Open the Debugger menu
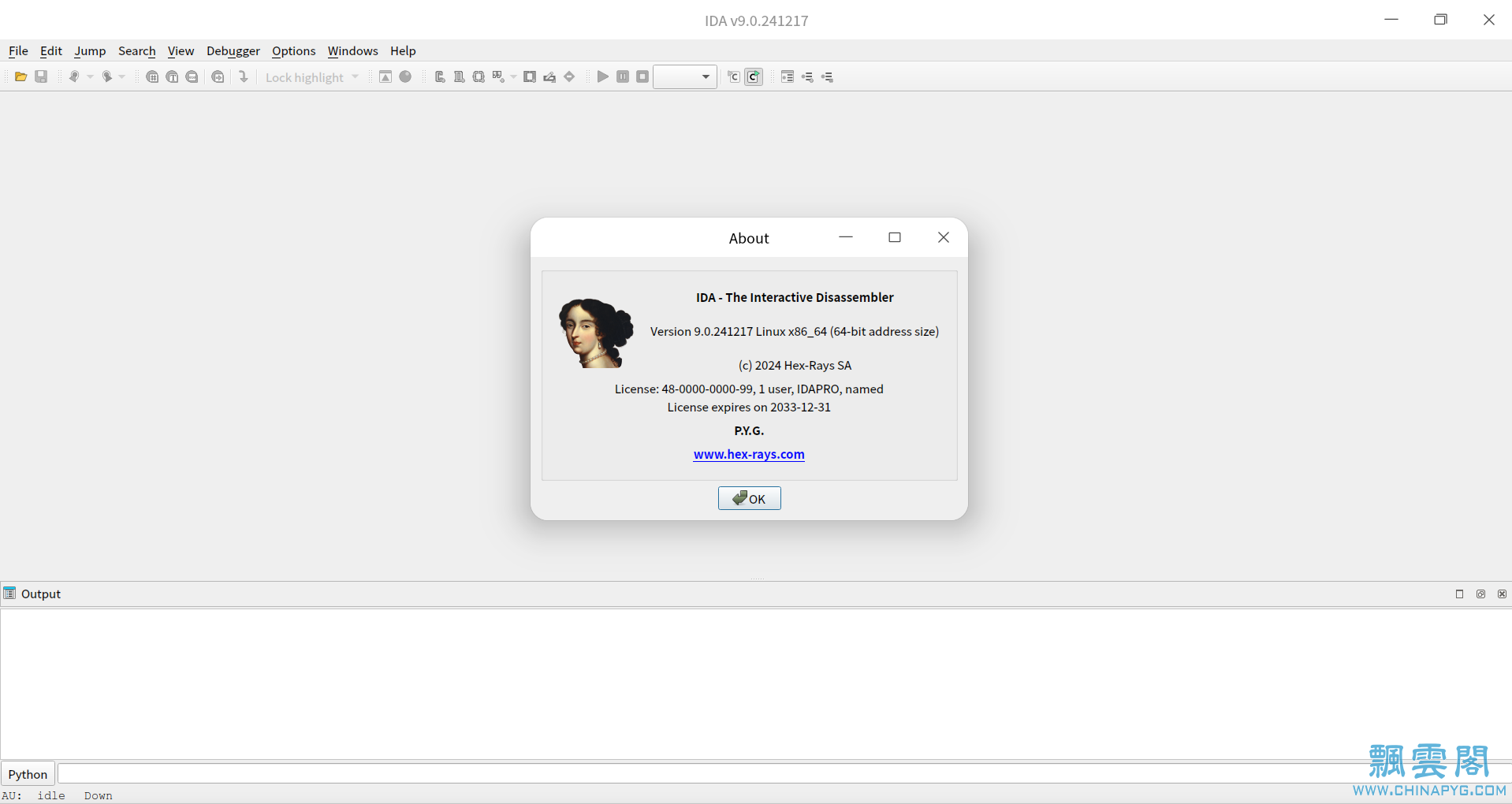Viewport: 1512px width, 804px height. point(233,50)
